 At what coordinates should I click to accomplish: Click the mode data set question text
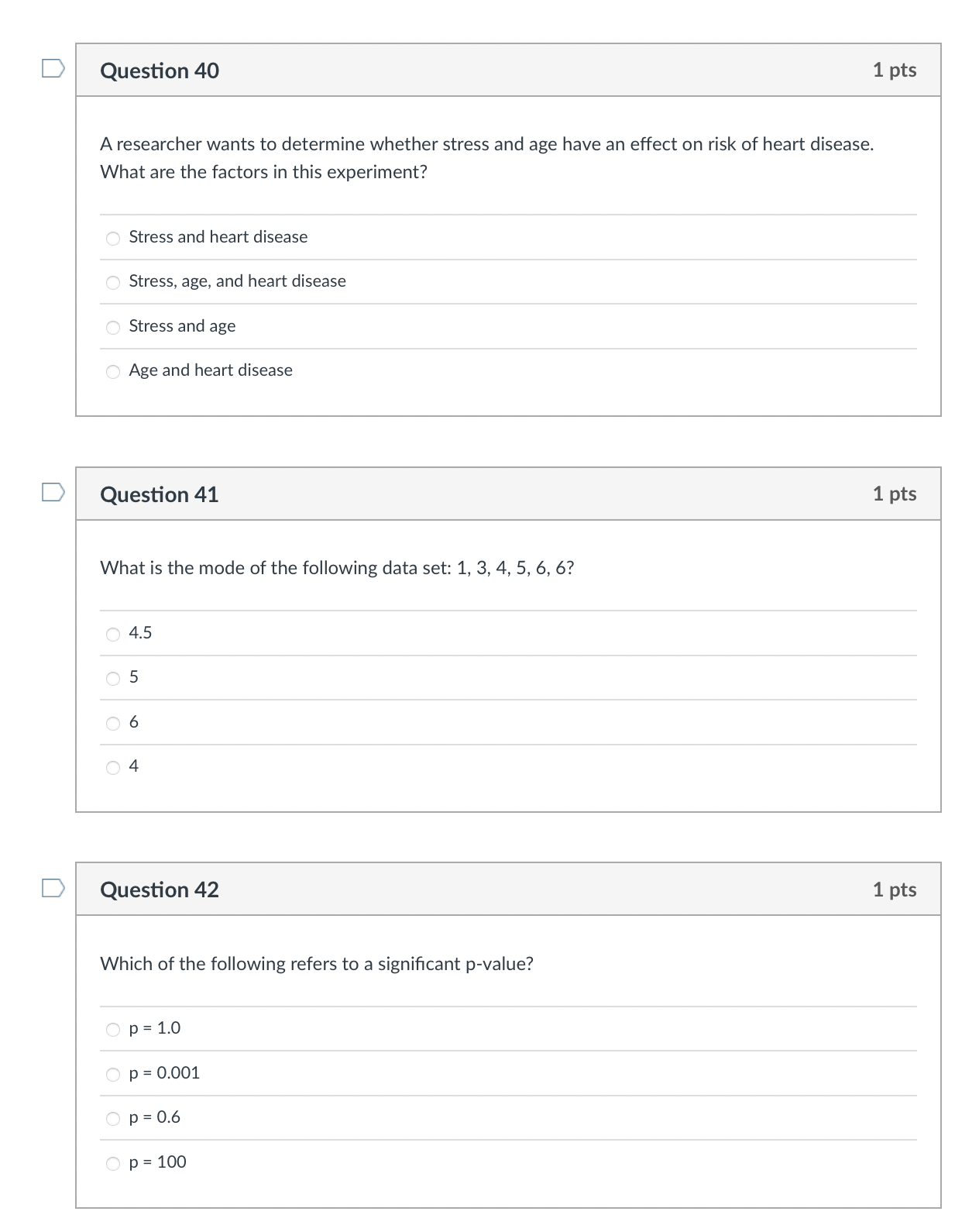tap(337, 568)
